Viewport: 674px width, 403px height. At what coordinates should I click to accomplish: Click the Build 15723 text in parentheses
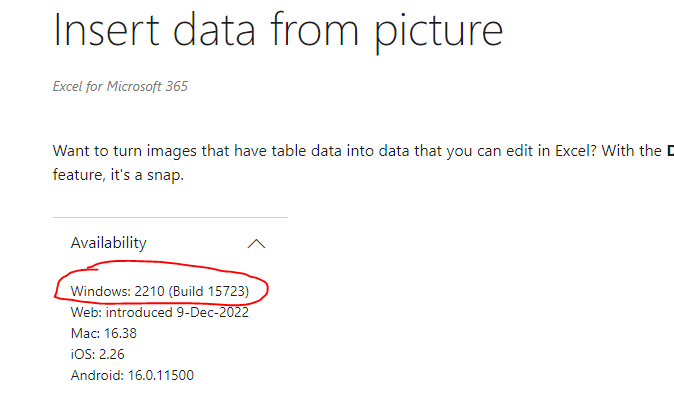209,291
